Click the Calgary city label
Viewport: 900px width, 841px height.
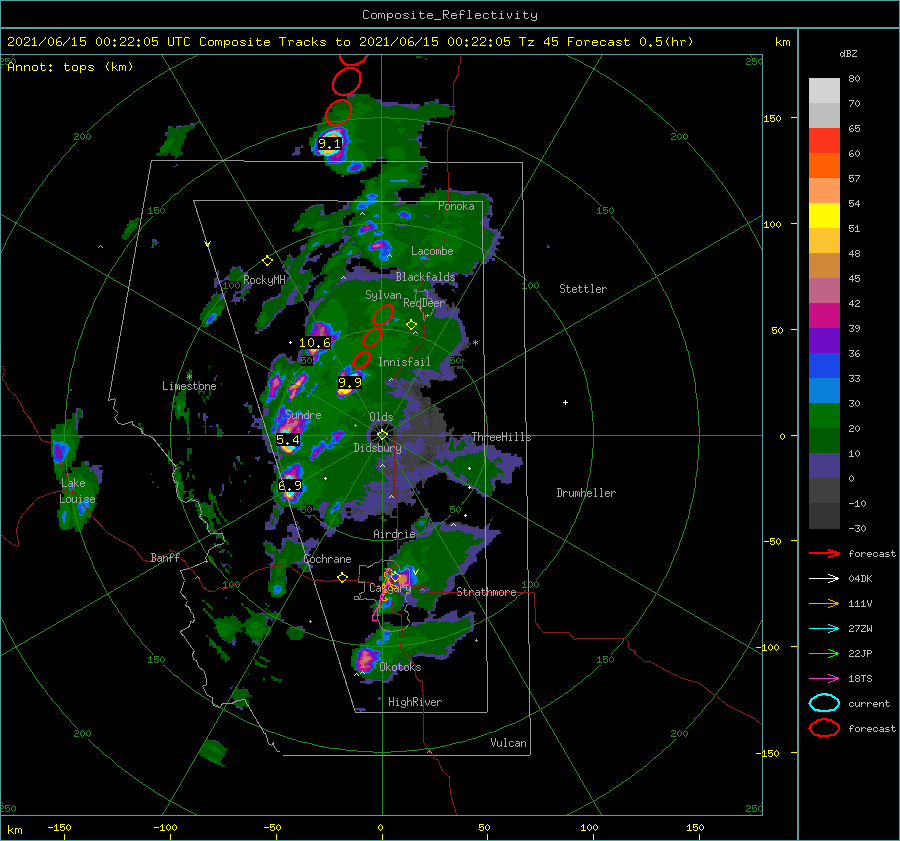tap(390, 588)
